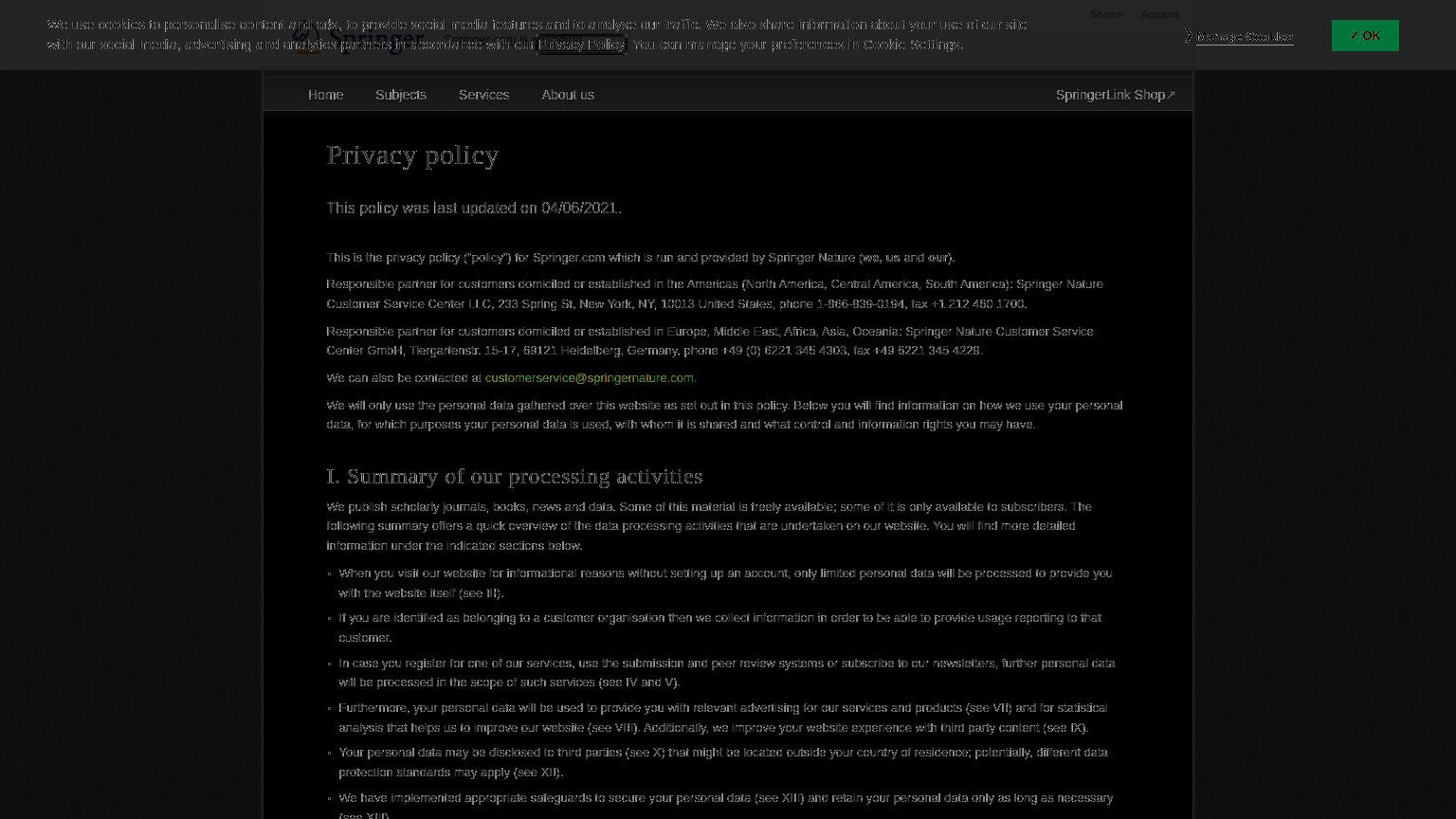Click the customerservice@springernature.com email link

589,377
